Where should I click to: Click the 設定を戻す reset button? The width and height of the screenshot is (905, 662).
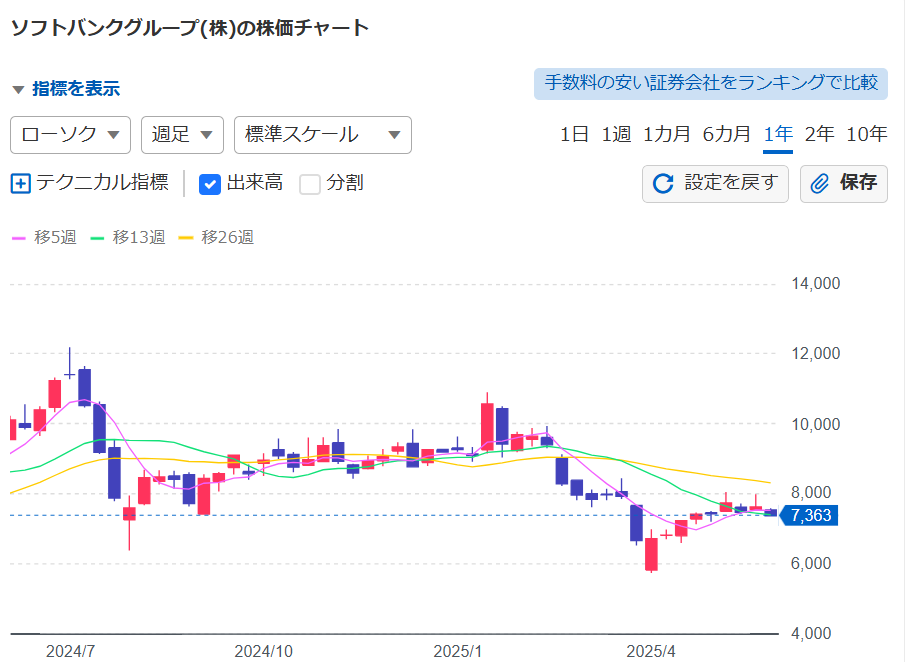coord(715,184)
